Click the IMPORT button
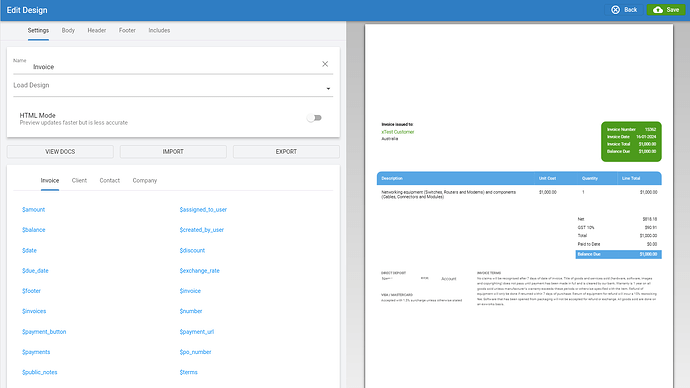Screen dimensions: 690x388 click(x=173, y=151)
